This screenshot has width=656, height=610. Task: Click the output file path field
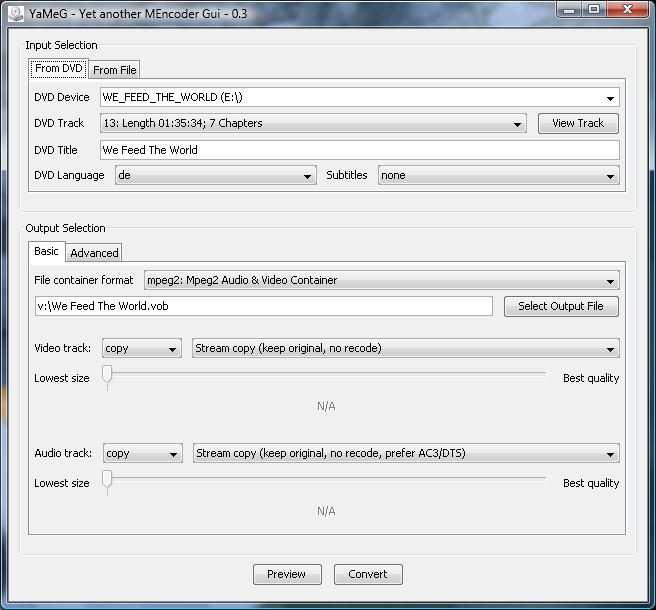263,306
